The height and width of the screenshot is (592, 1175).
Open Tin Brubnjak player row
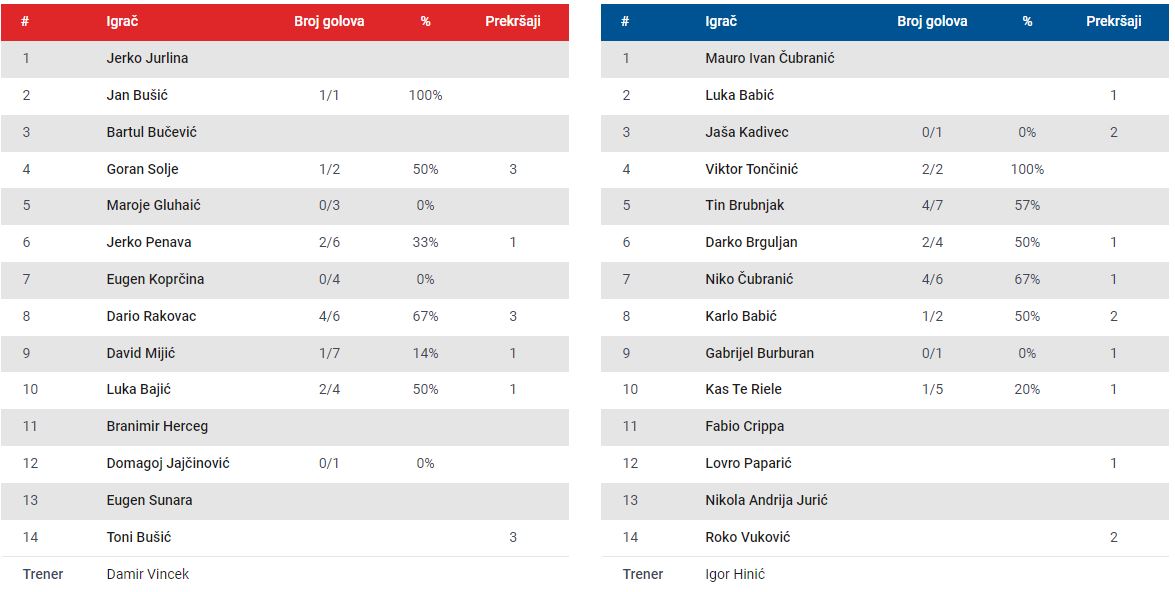click(x=884, y=205)
